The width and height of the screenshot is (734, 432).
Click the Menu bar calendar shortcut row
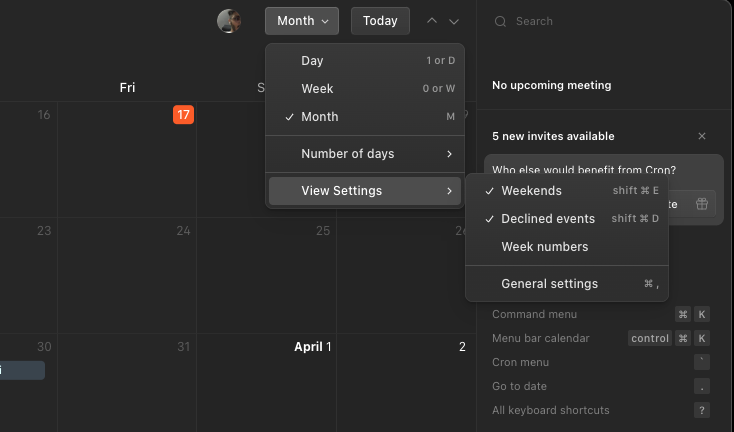[601, 338]
